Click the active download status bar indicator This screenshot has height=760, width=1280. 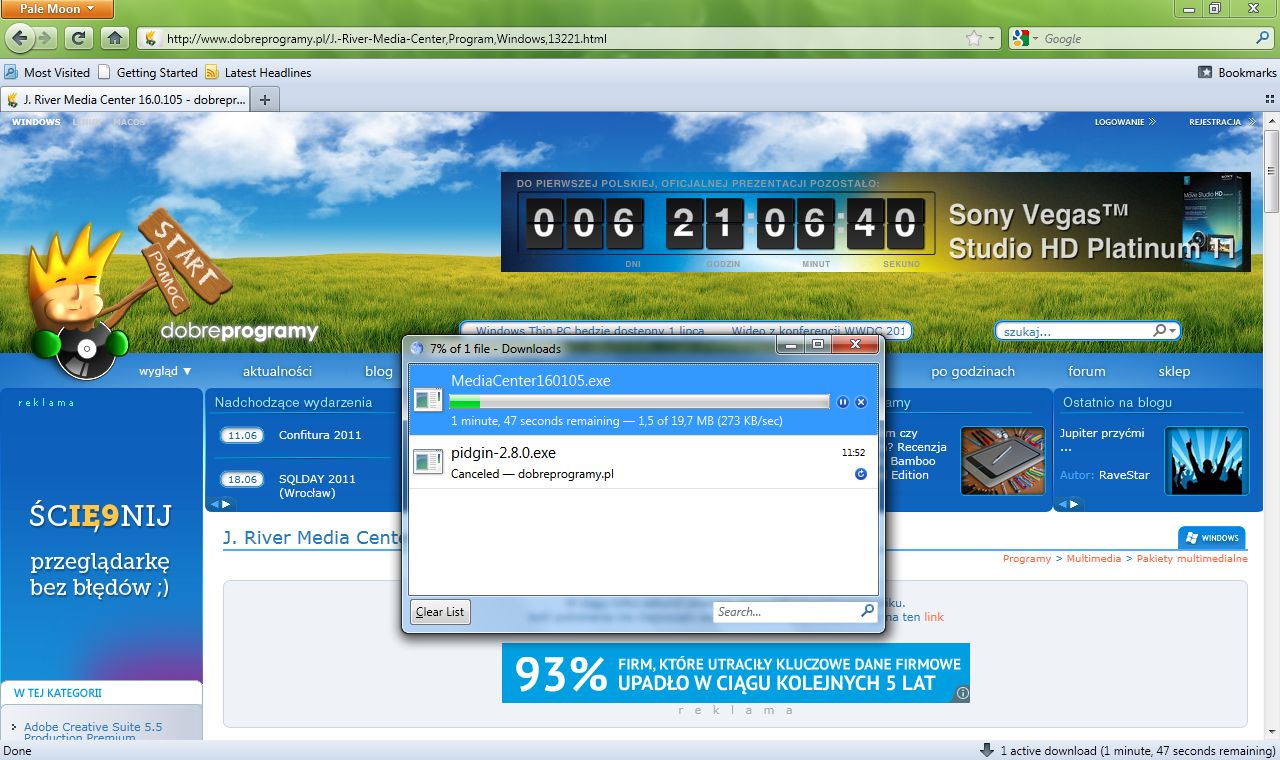[1126, 751]
